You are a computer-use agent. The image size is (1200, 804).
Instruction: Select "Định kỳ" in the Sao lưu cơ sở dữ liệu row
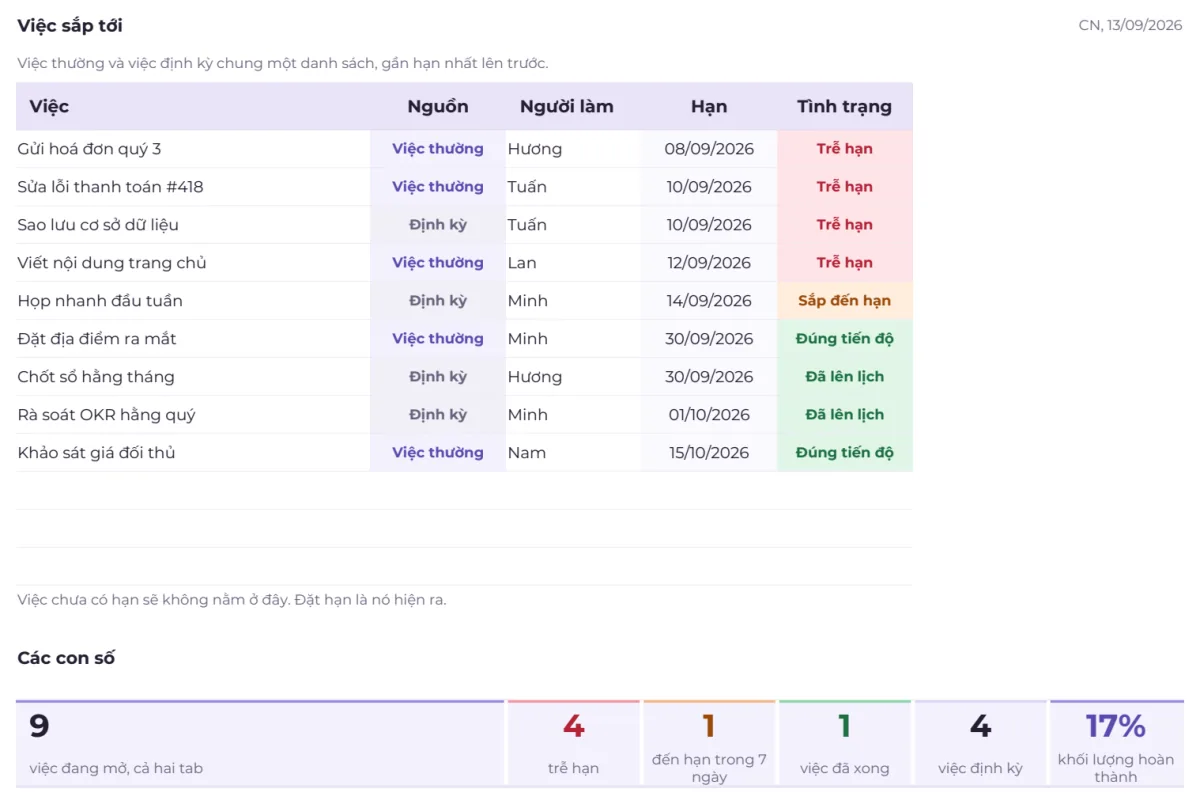438,225
